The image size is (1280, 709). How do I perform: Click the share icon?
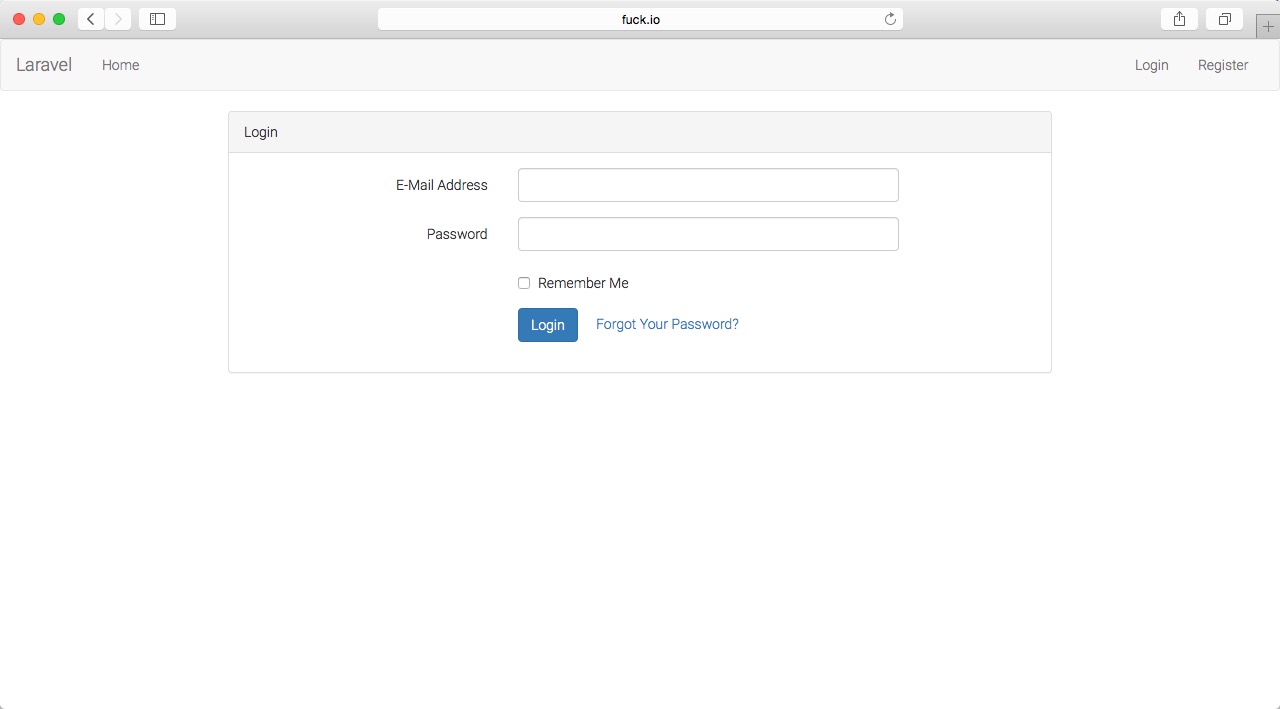pyautogui.click(x=1178, y=18)
